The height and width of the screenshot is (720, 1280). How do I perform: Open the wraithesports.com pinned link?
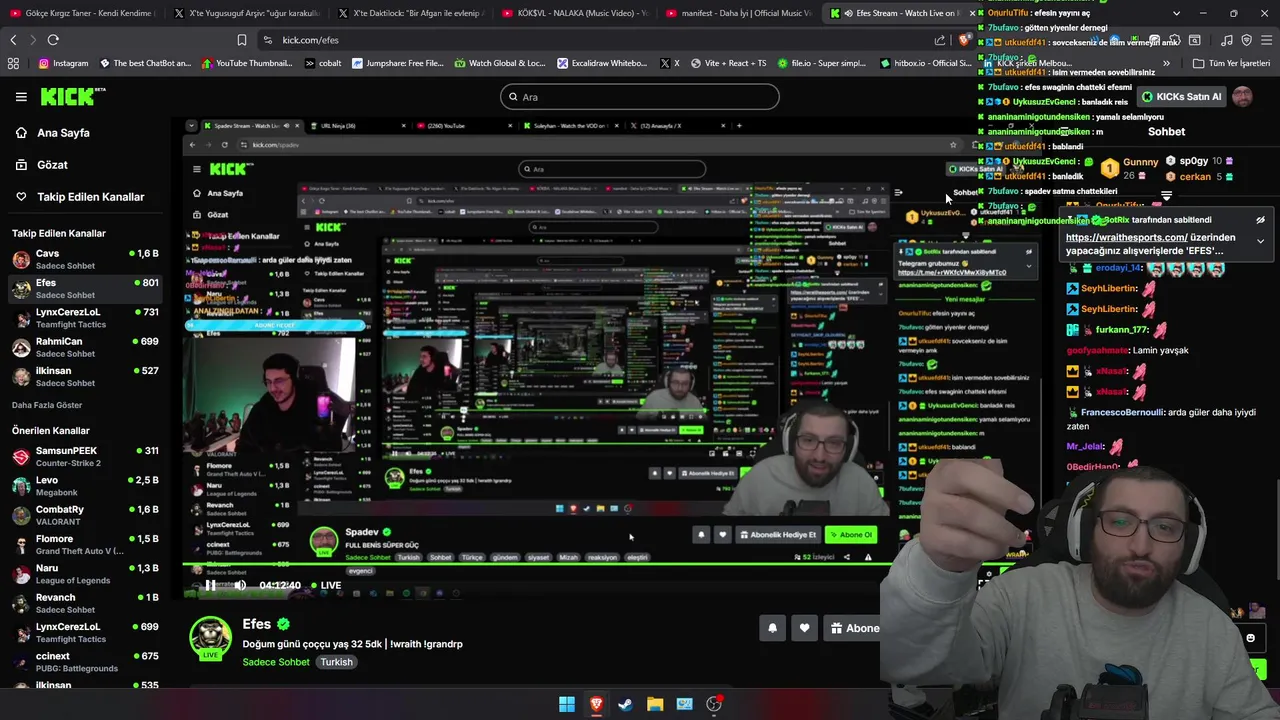coord(1127,238)
